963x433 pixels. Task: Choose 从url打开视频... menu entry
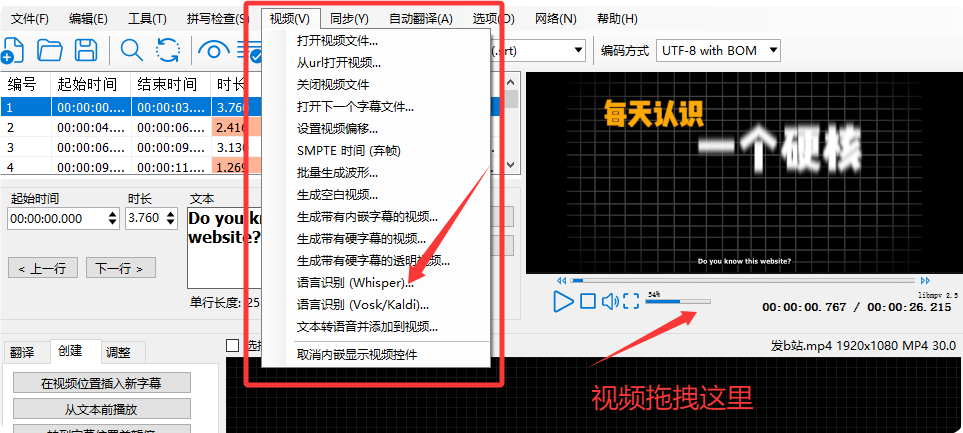338,63
